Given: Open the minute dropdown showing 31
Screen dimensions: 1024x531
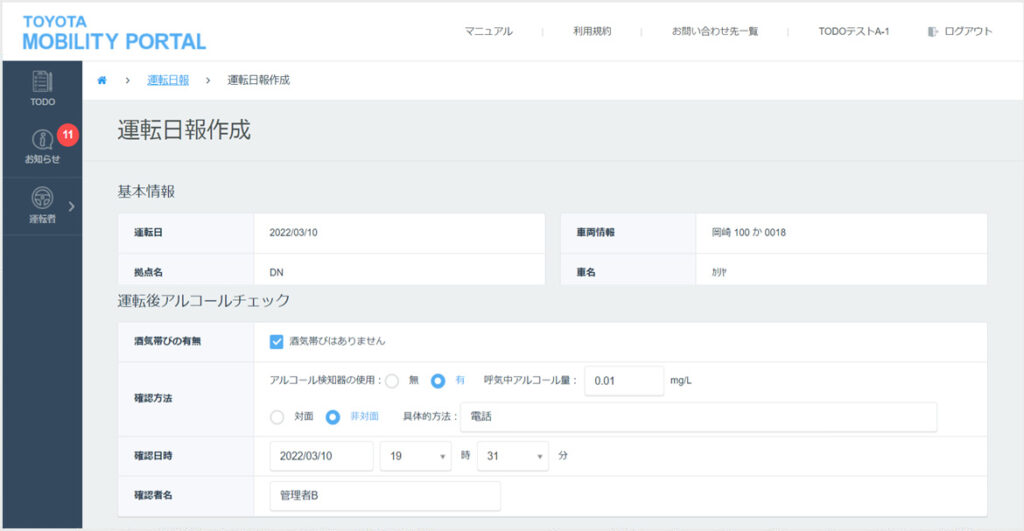Looking at the screenshot, I should tap(512, 456).
